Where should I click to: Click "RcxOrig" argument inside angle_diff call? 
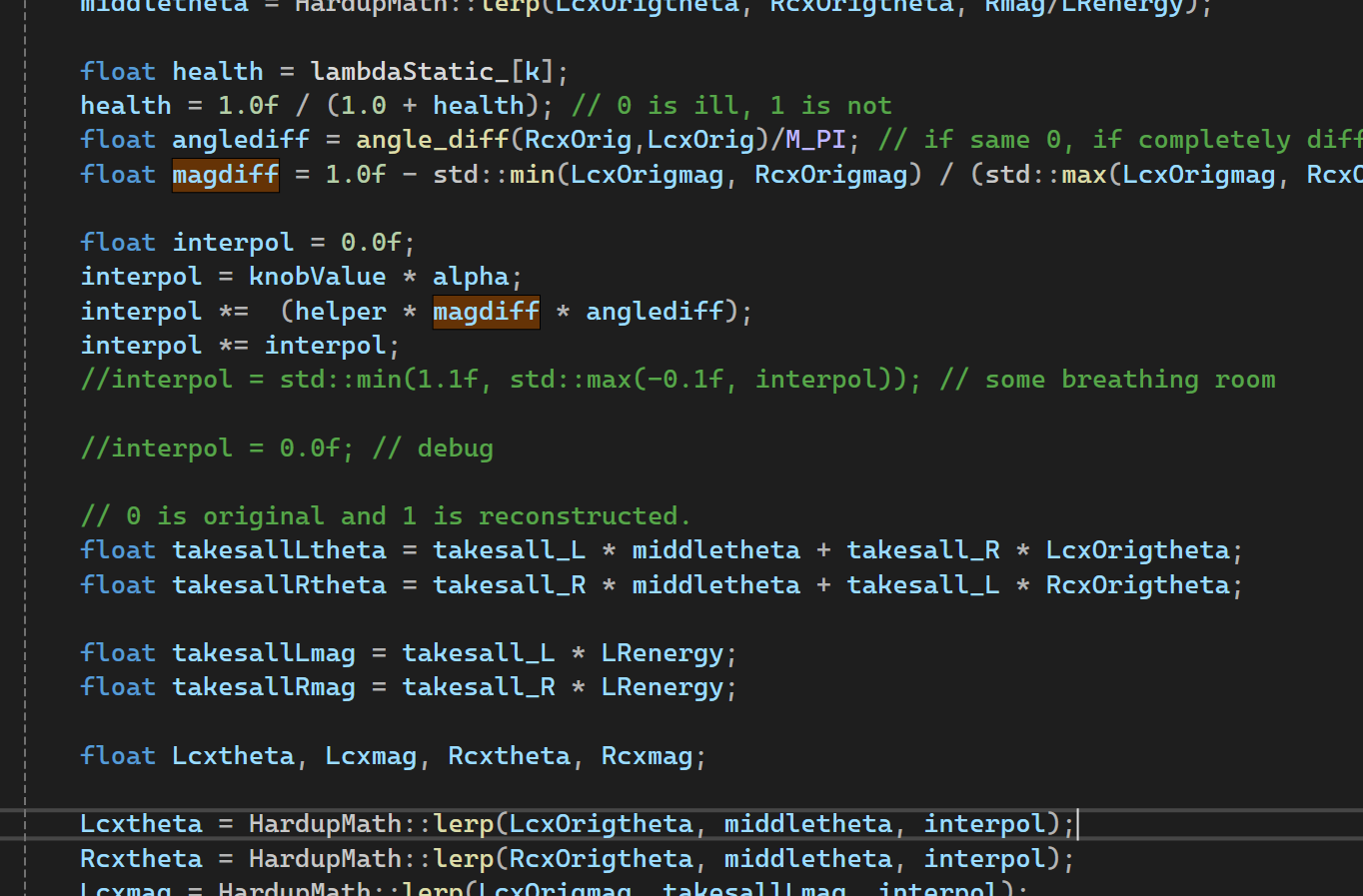pyautogui.click(x=579, y=140)
